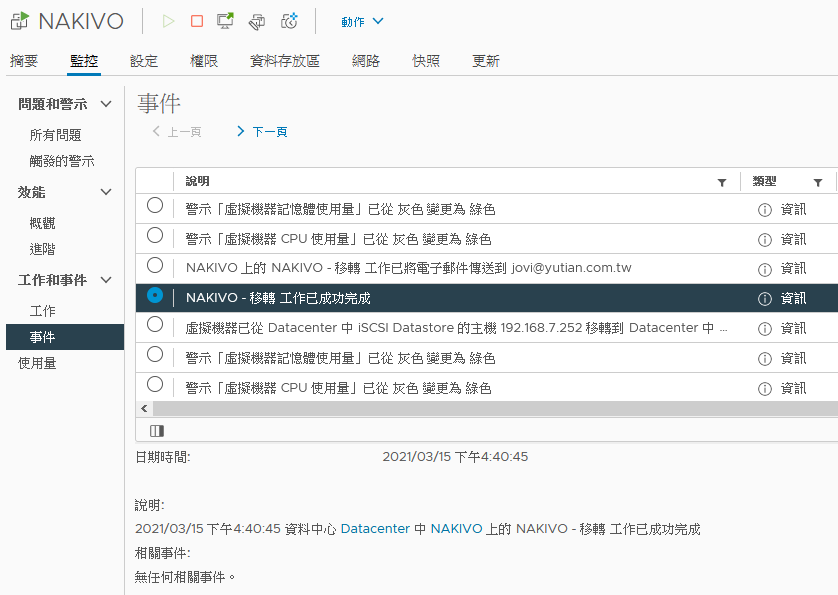Image resolution: width=838 pixels, height=595 pixels.
Task: Collapse the 工作和事件 section
Action: tap(106, 280)
